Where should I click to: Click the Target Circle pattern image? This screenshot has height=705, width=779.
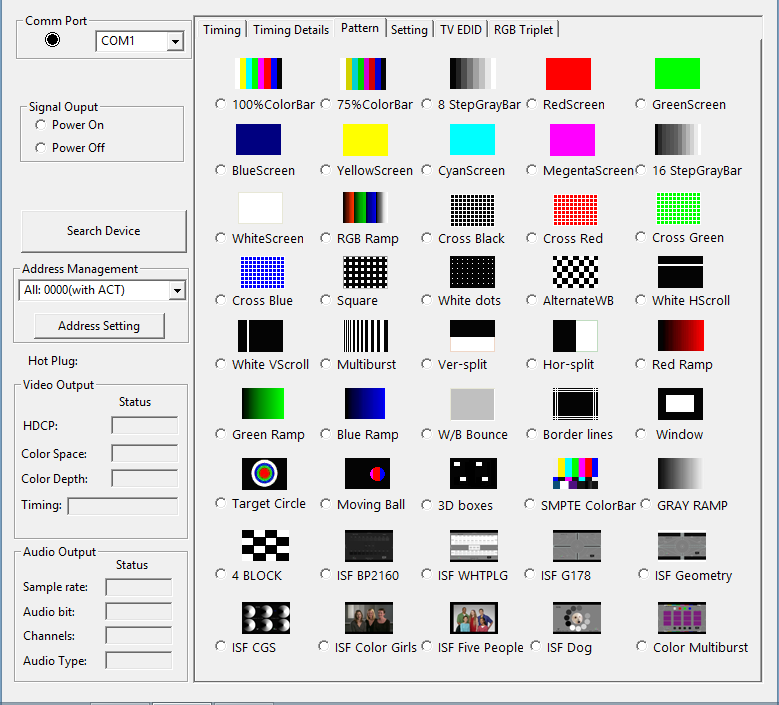click(x=264, y=473)
